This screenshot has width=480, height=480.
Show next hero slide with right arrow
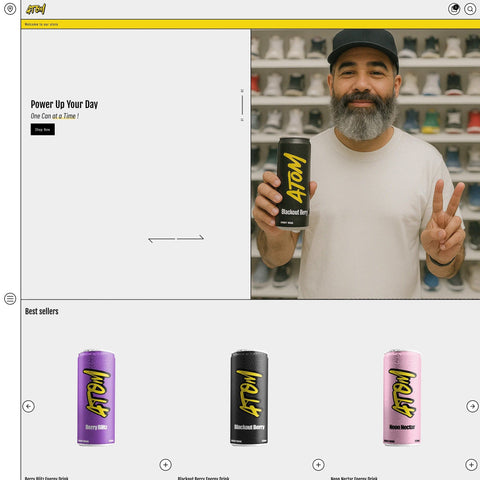point(190,237)
